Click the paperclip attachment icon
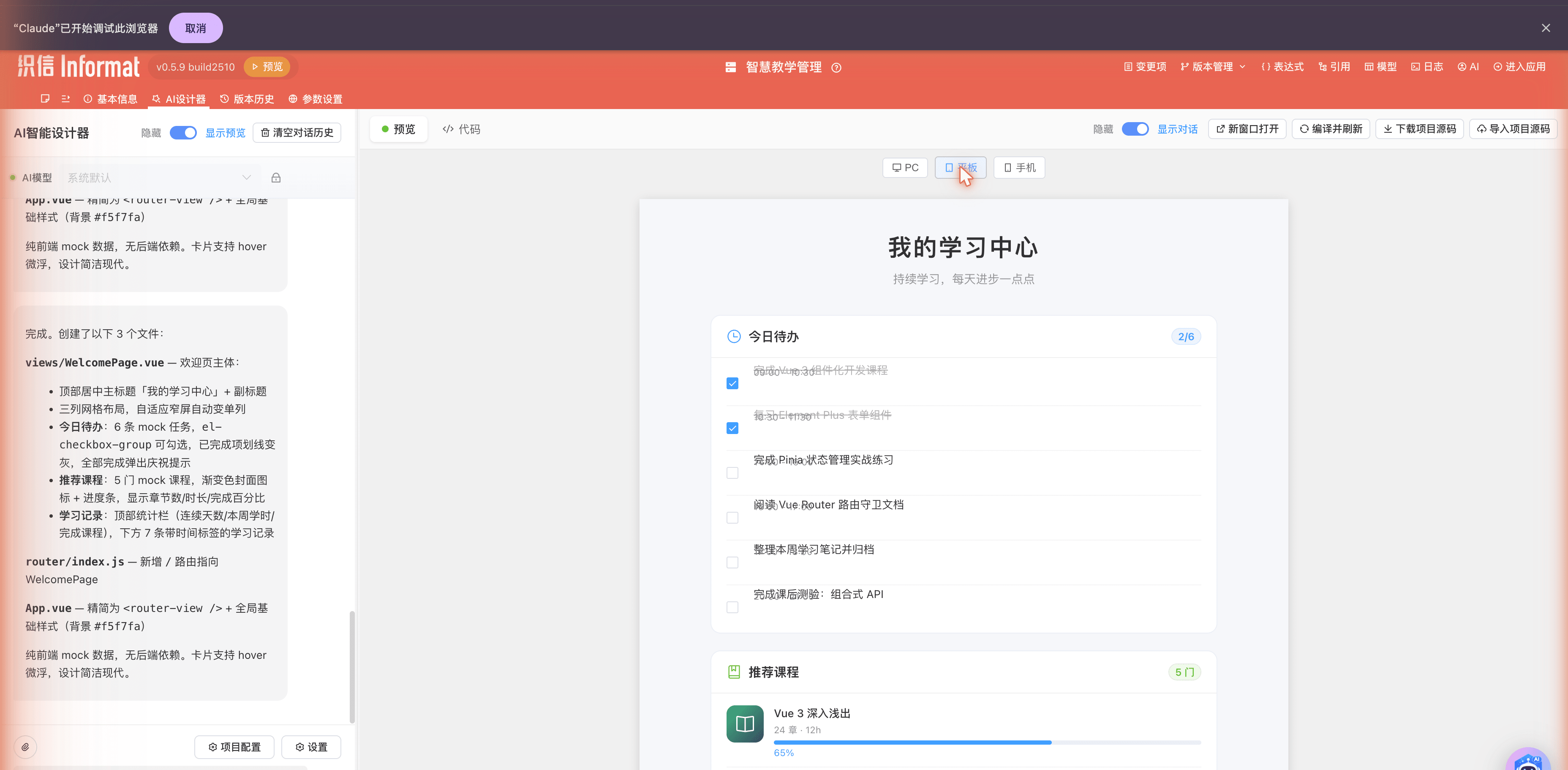The image size is (1568, 770). click(26, 747)
